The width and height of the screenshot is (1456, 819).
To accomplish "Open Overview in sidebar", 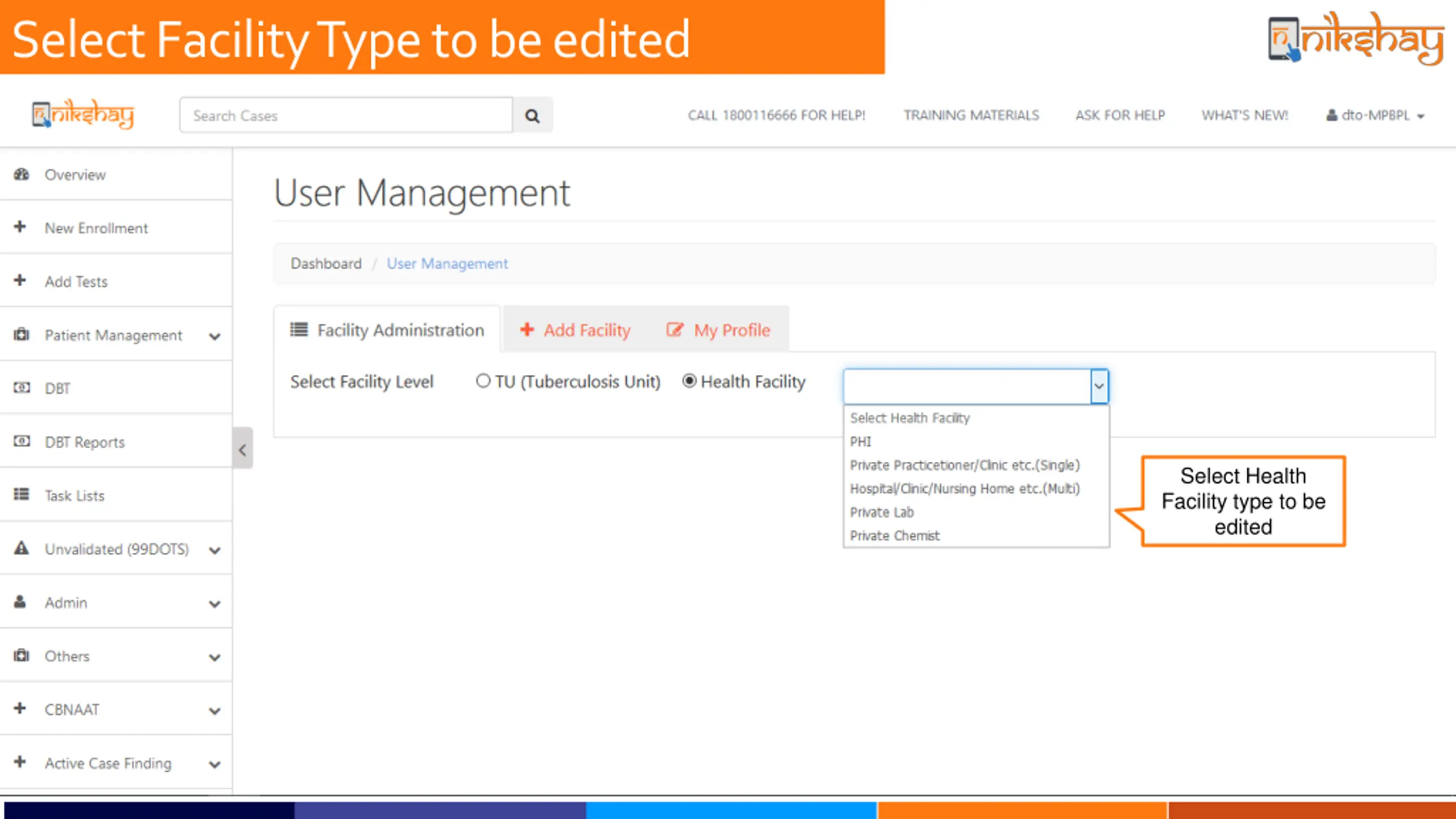I will pos(116,174).
